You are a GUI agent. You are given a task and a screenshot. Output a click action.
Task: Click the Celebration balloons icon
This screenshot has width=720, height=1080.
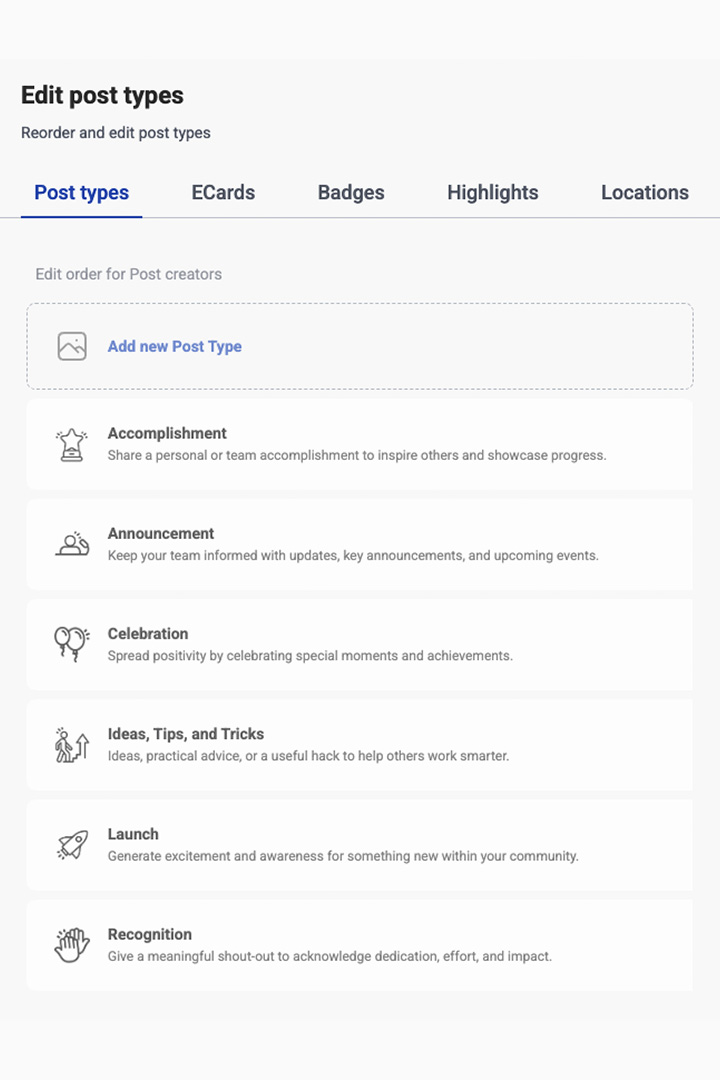pos(72,644)
